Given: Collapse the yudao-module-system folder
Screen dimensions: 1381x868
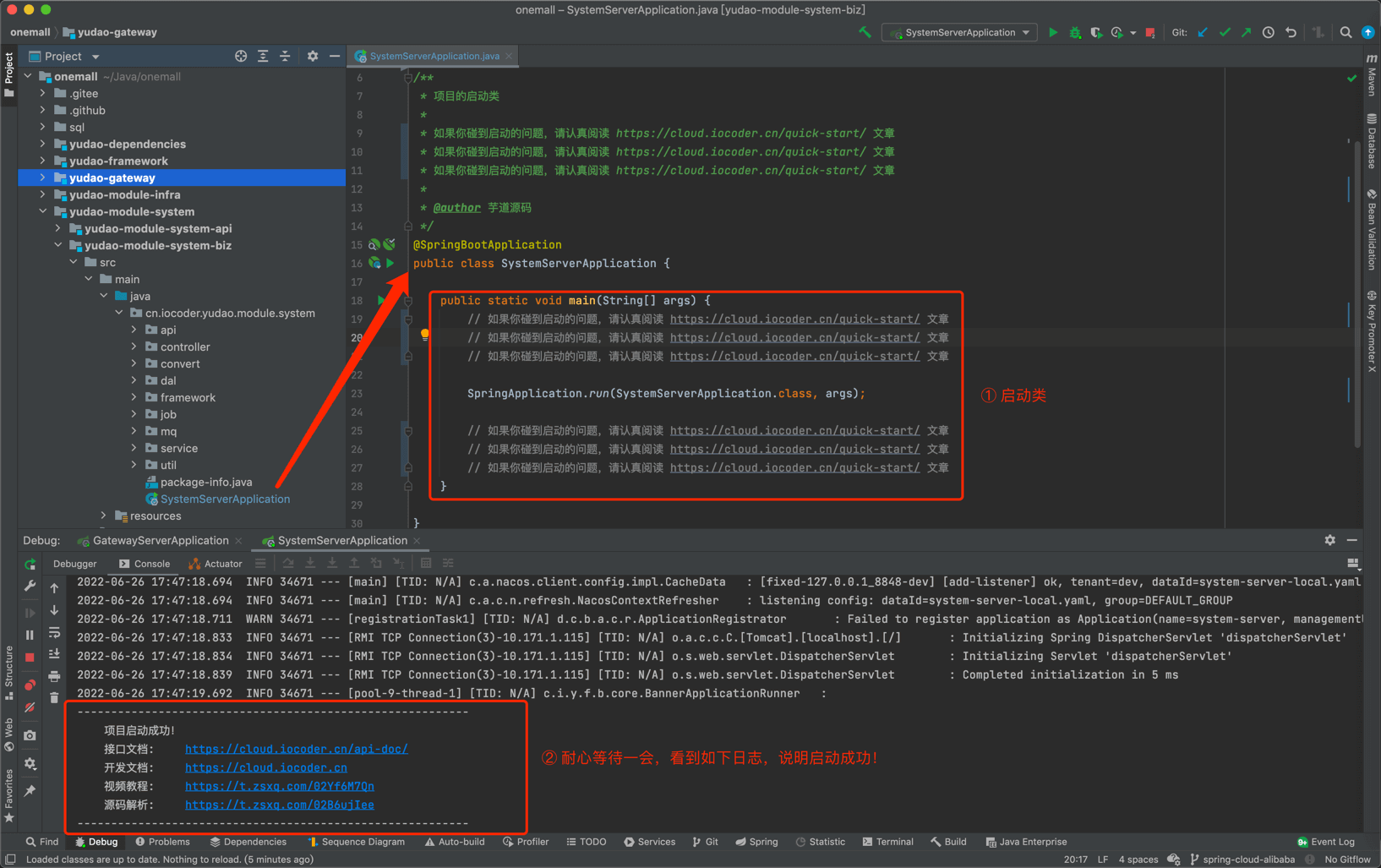Looking at the screenshot, I should pyautogui.click(x=43, y=211).
